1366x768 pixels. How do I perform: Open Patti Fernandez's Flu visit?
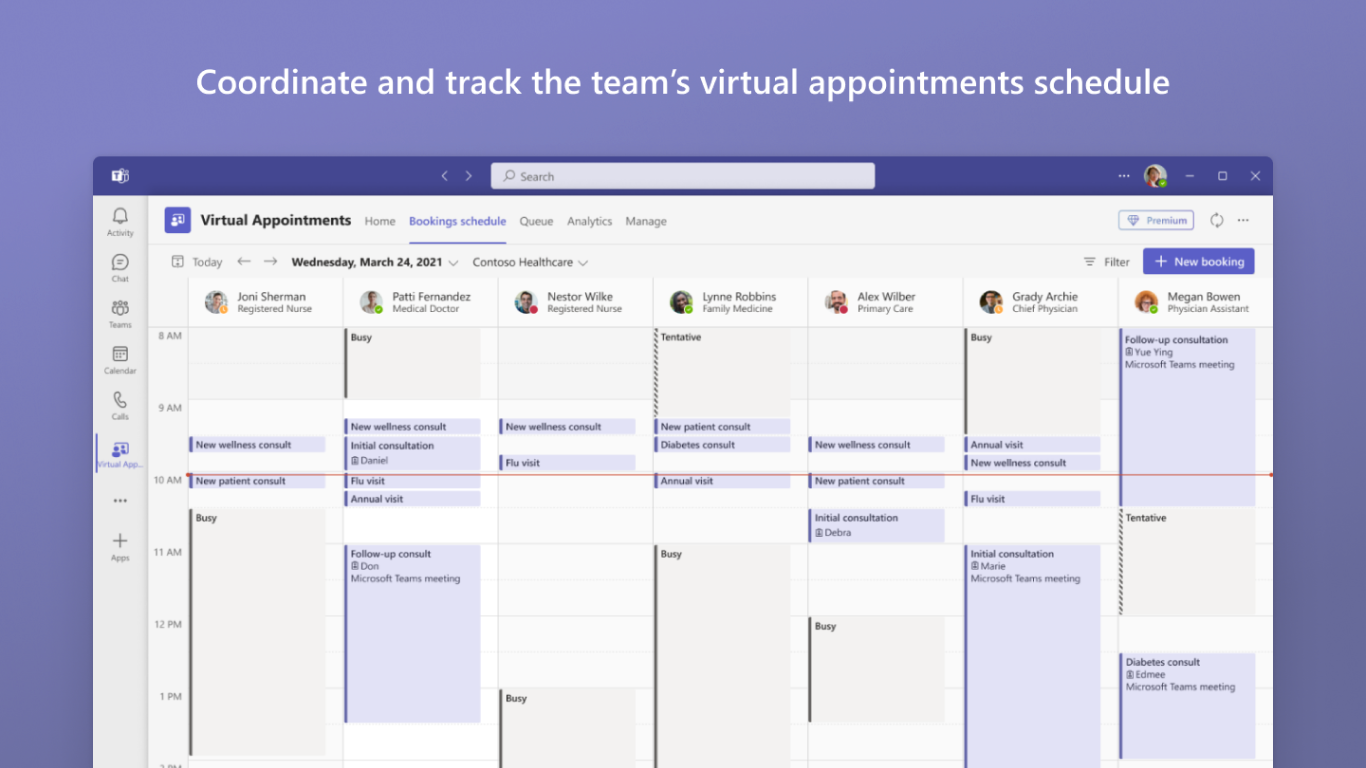click(412, 481)
